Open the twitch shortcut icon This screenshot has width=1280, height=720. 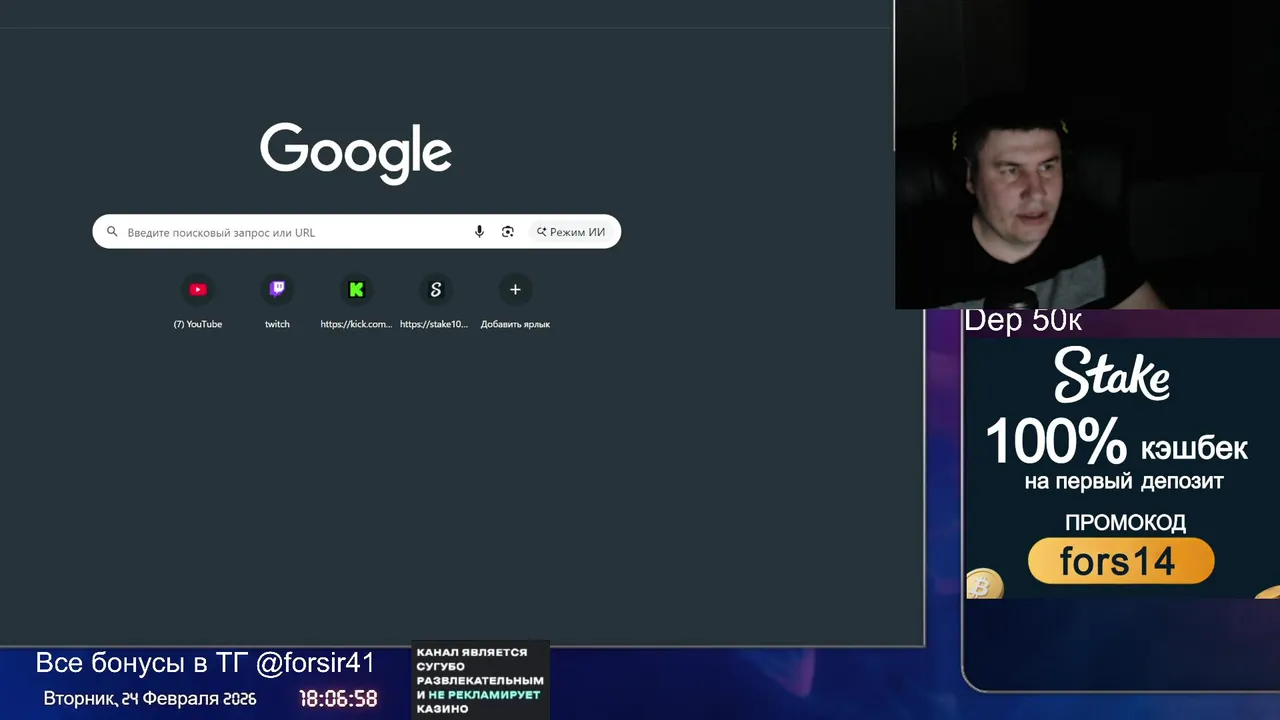click(x=277, y=290)
